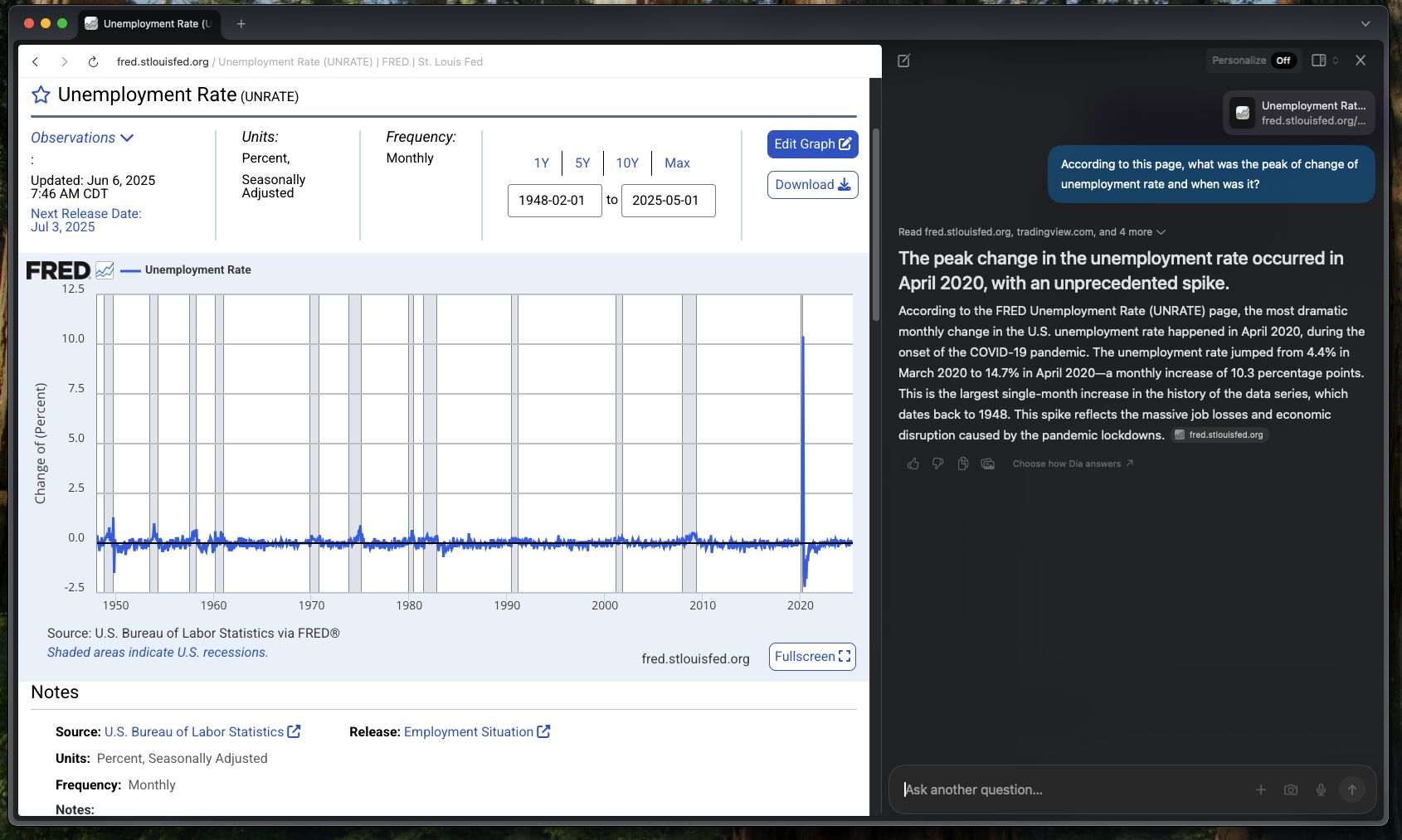Select the 1Y date range
This screenshot has width=1402, height=840.
(542, 163)
